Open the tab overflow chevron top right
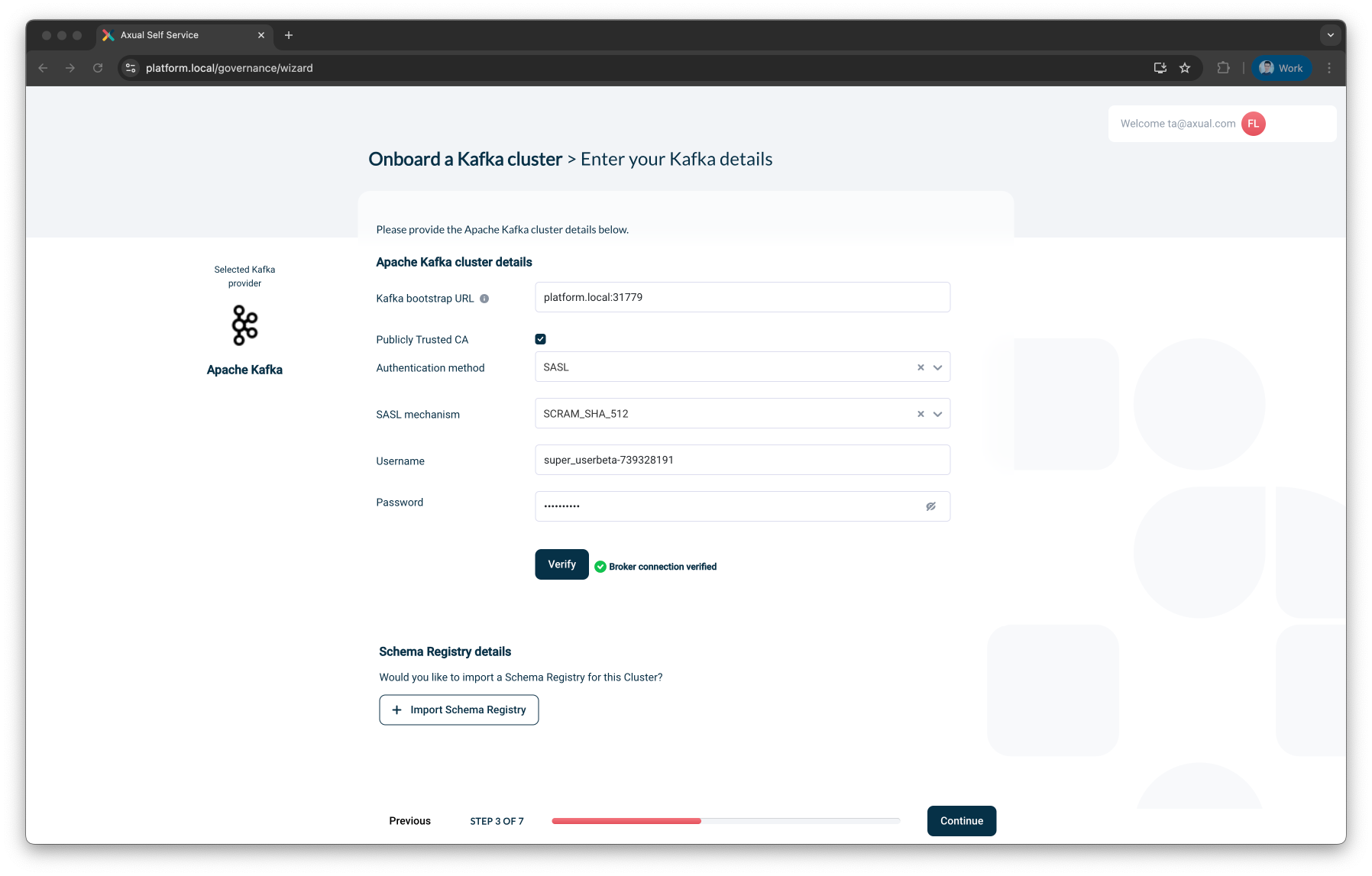Screen dimensions: 1372x876 (x=1329, y=34)
